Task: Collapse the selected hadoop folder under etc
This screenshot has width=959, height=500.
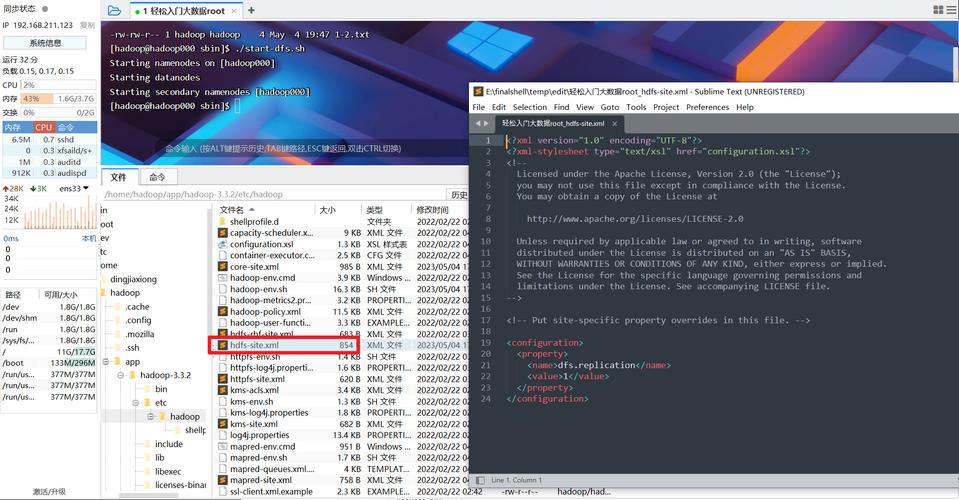Action: tap(150, 416)
